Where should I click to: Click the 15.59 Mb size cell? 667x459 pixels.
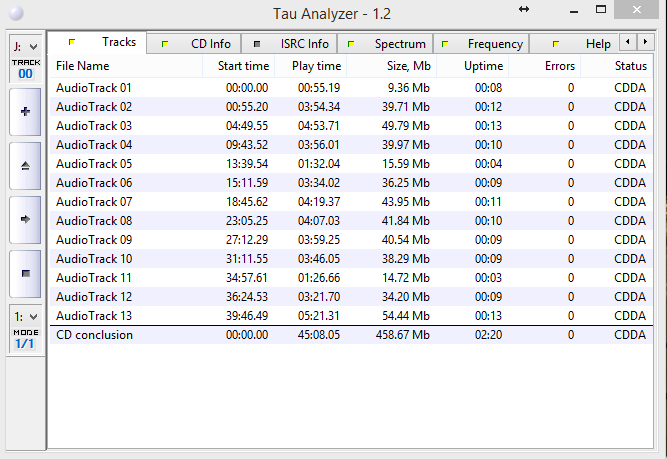point(406,164)
